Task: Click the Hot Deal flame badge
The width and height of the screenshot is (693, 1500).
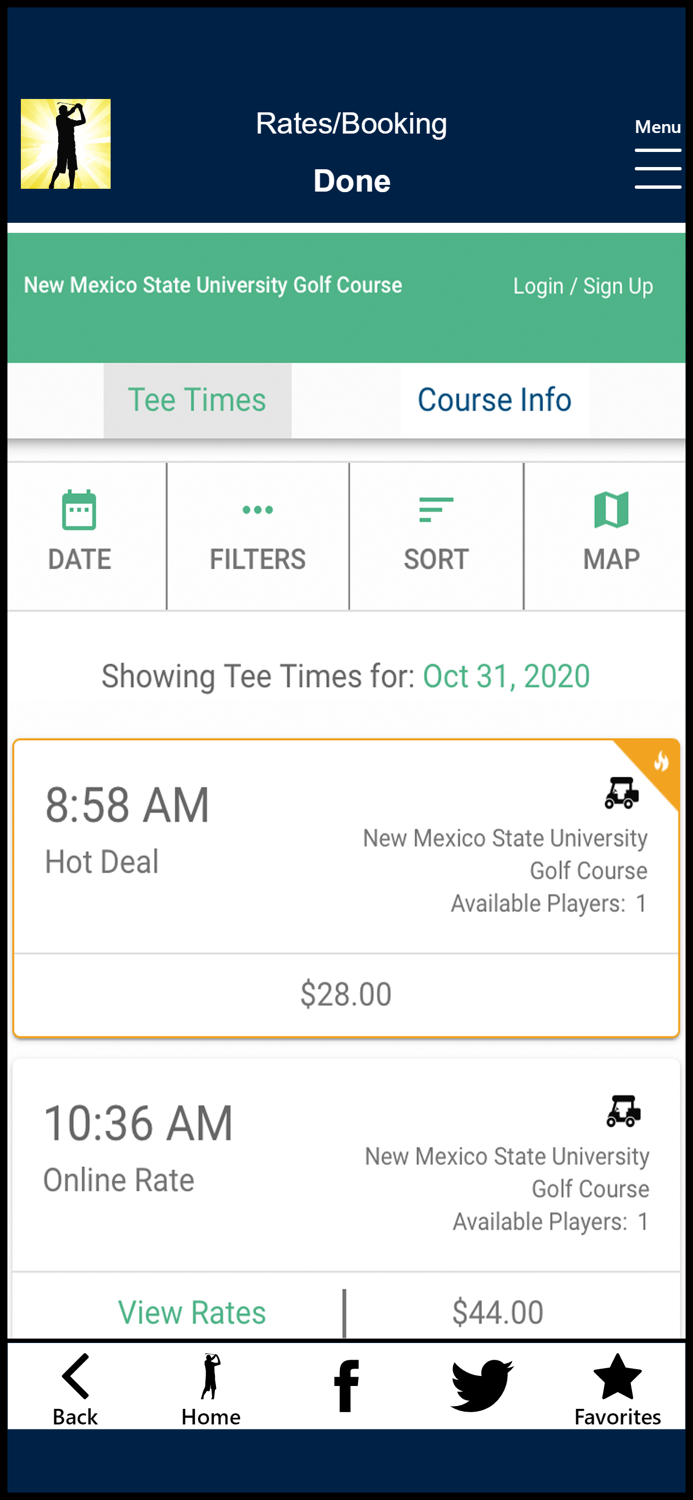Action: (660, 762)
